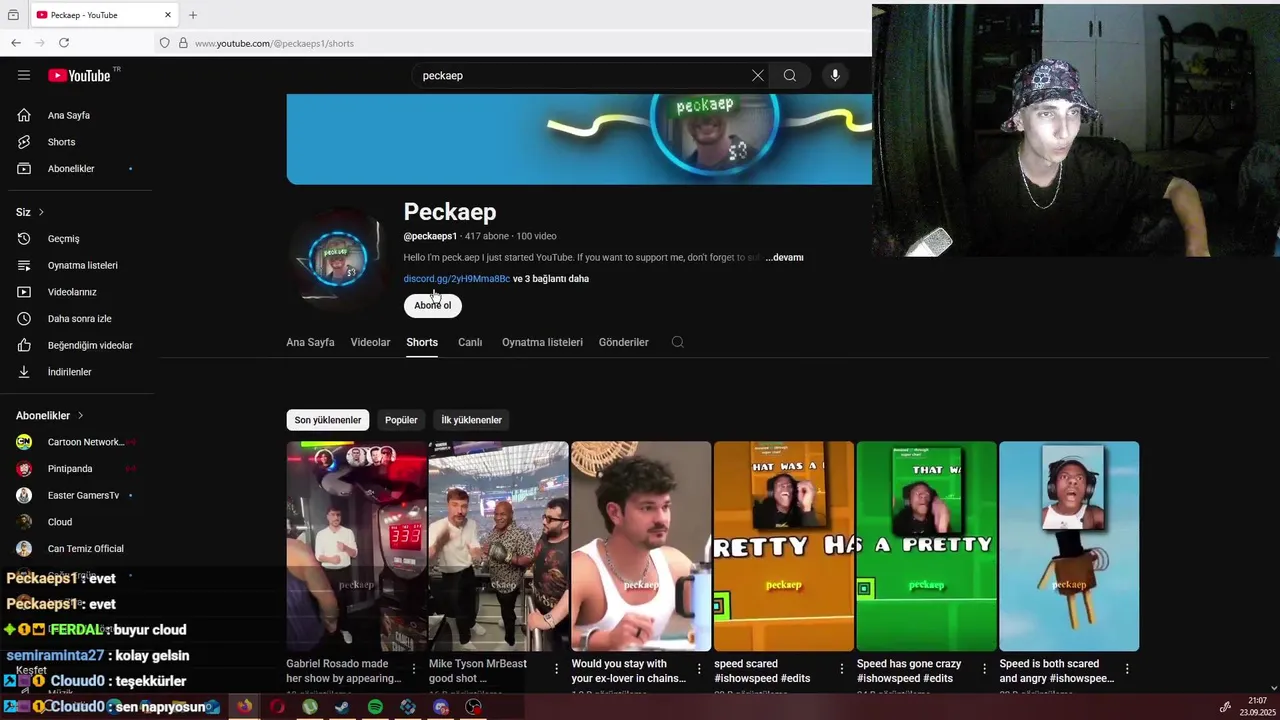Open 've 3 bağlantı daha' links

coord(551,279)
